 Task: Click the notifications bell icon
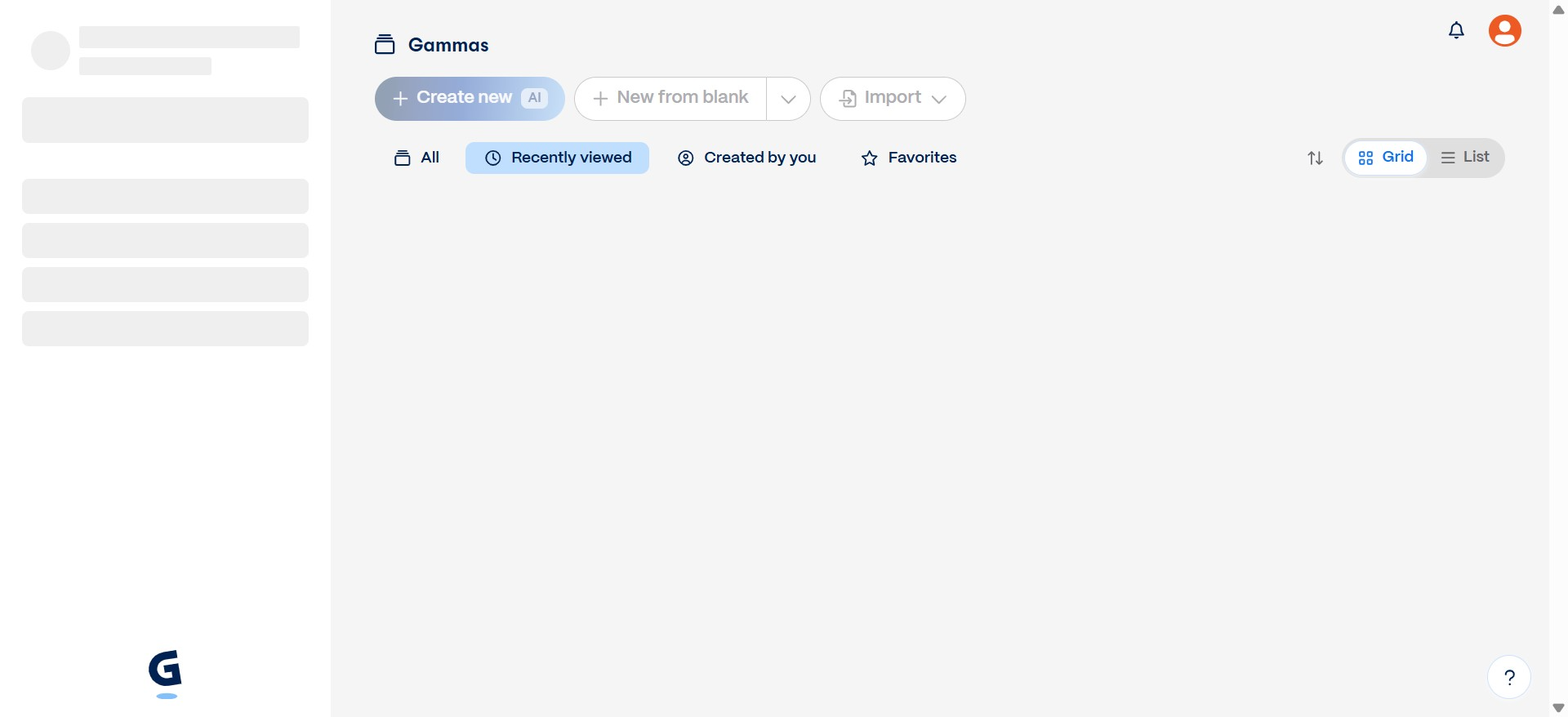coord(1456,31)
